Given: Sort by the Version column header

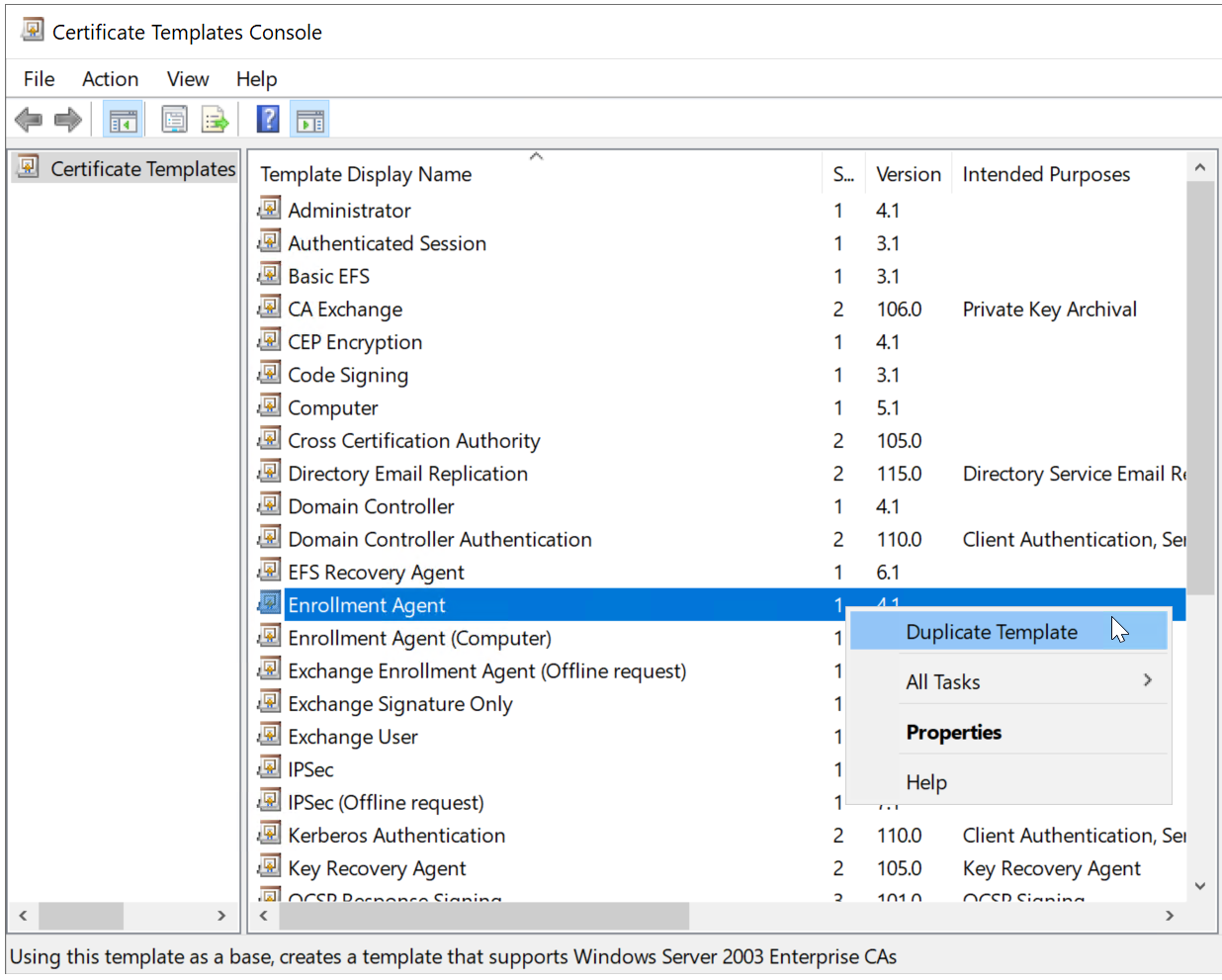Looking at the screenshot, I should coord(908,174).
